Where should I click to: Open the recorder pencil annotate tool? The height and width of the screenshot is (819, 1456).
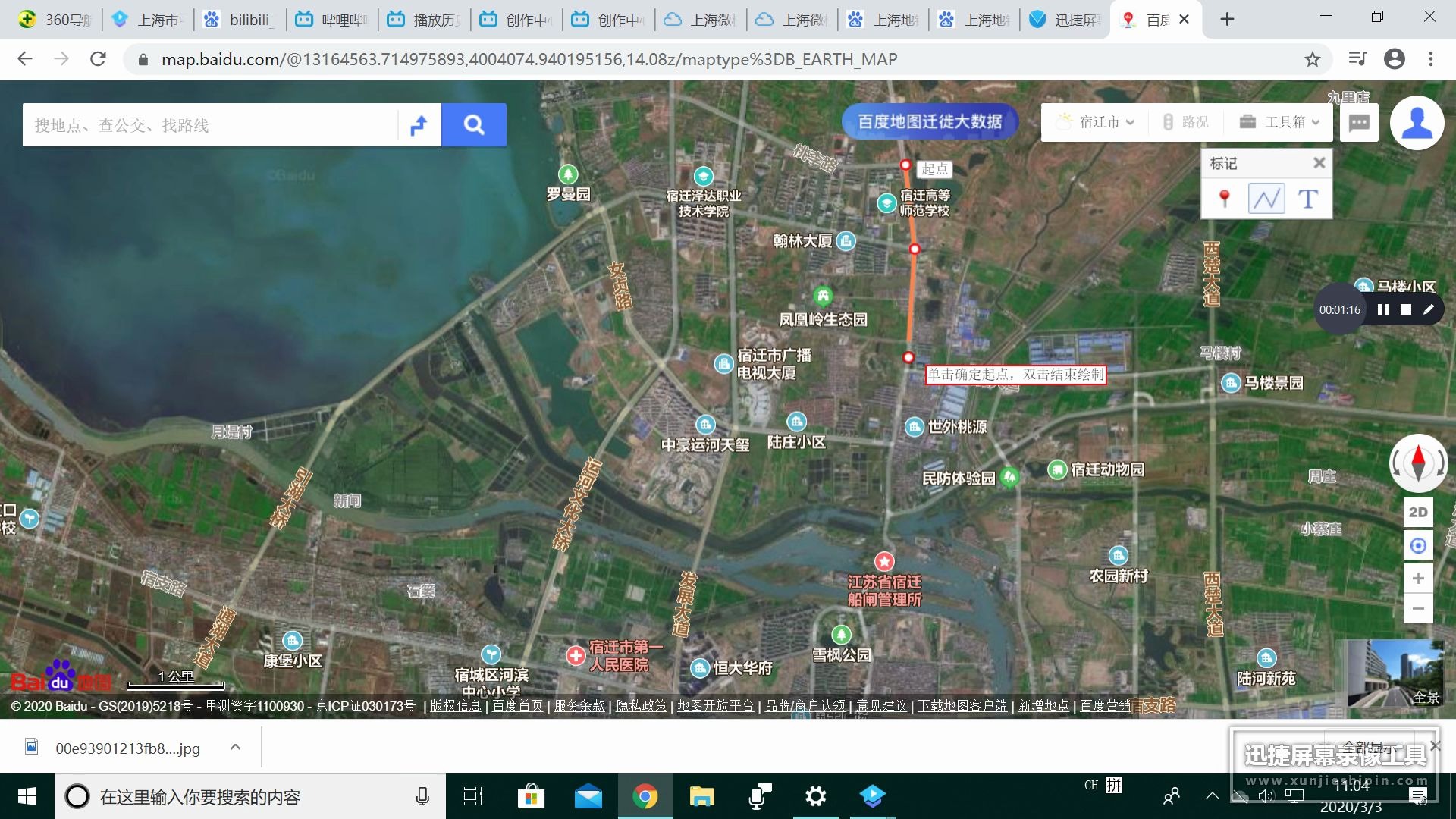pyautogui.click(x=1429, y=309)
